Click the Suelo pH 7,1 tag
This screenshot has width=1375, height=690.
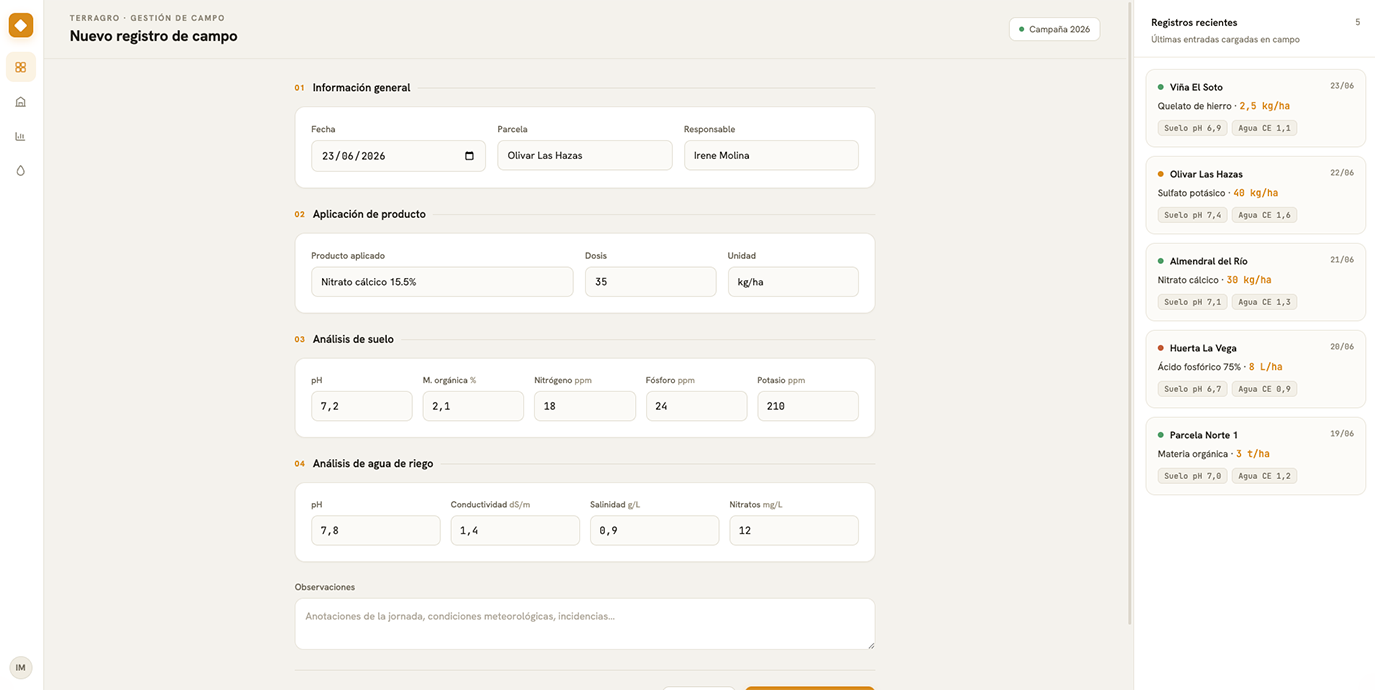pos(1192,302)
